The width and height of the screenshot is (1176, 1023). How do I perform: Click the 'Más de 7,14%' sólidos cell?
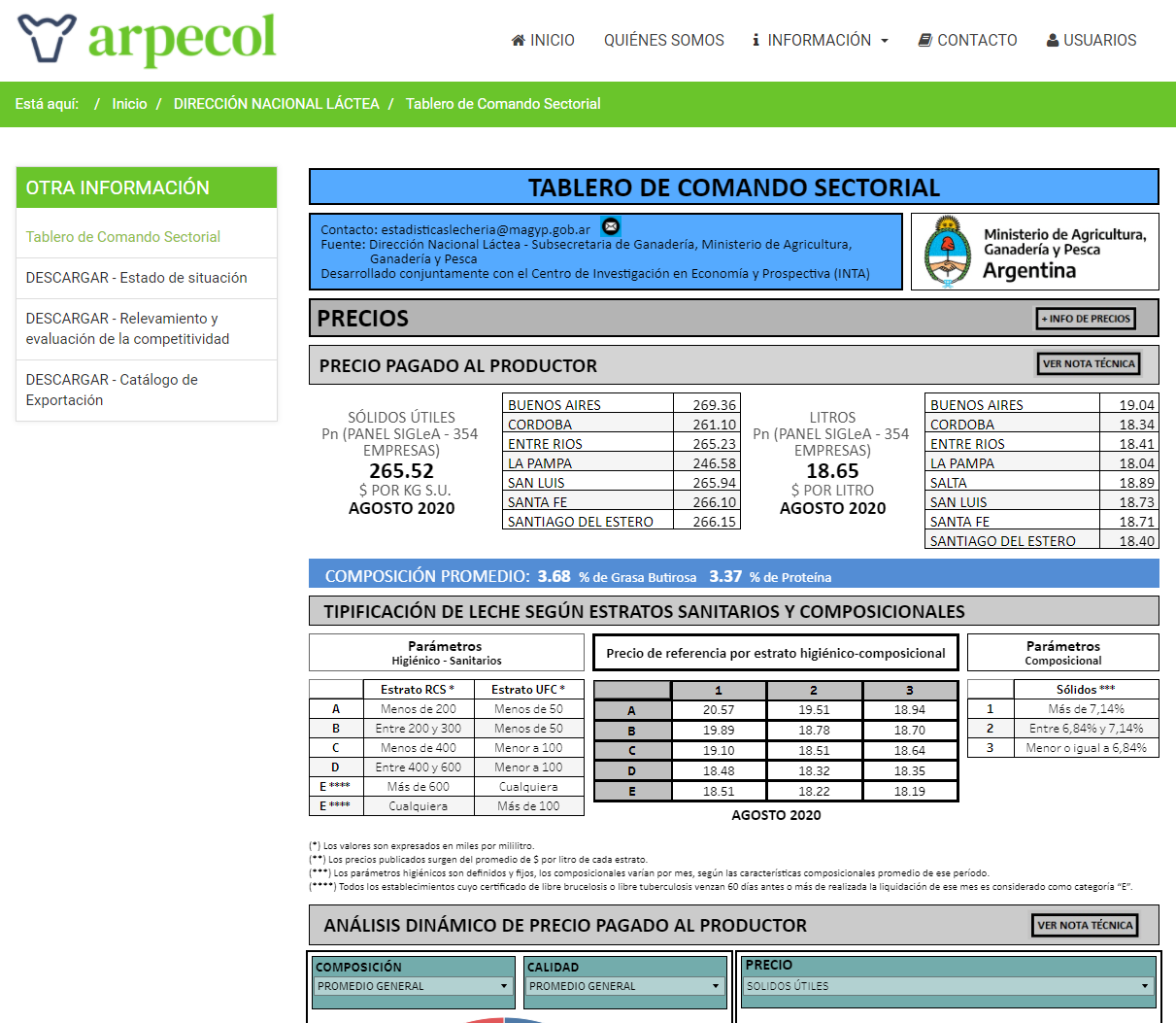click(1086, 709)
